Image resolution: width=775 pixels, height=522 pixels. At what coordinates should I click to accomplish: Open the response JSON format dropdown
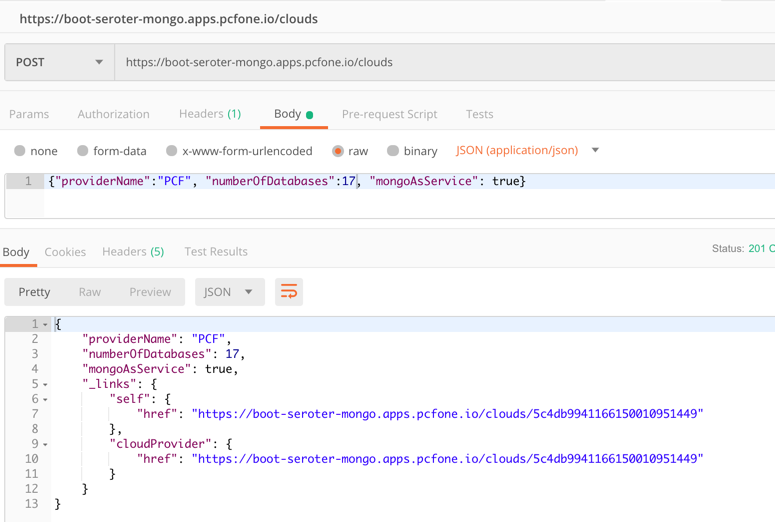229,292
